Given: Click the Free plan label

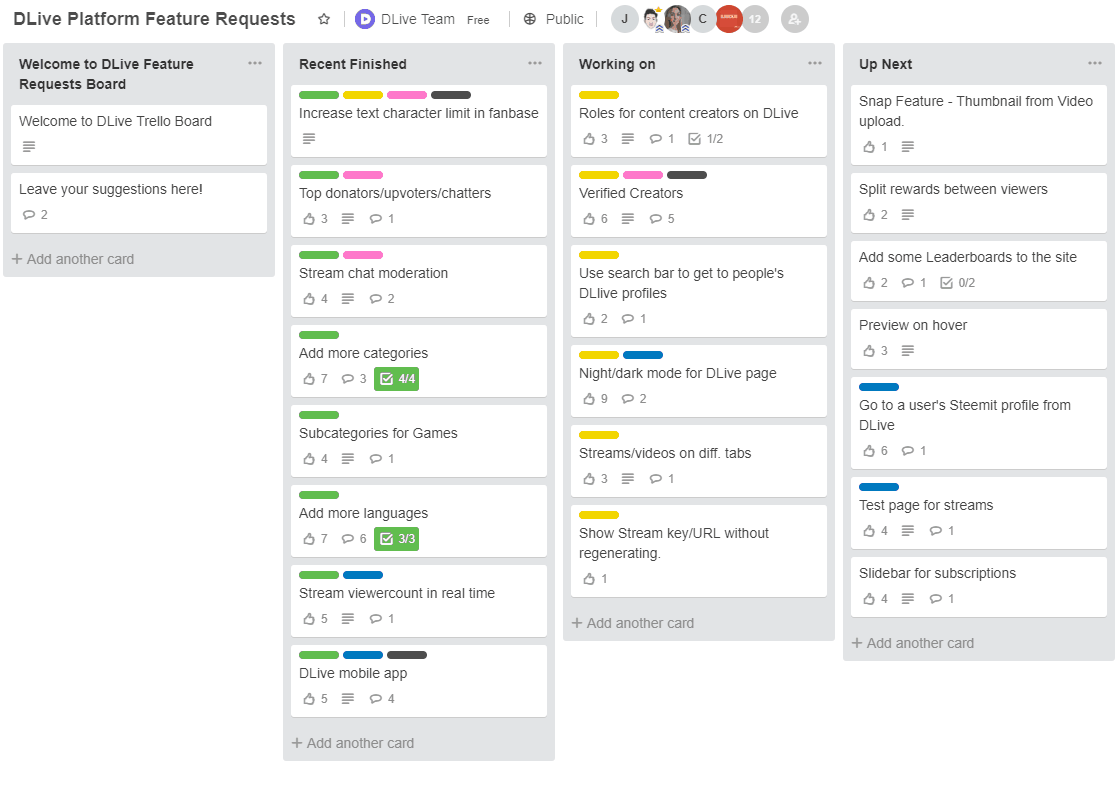Looking at the screenshot, I should [478, 20].
